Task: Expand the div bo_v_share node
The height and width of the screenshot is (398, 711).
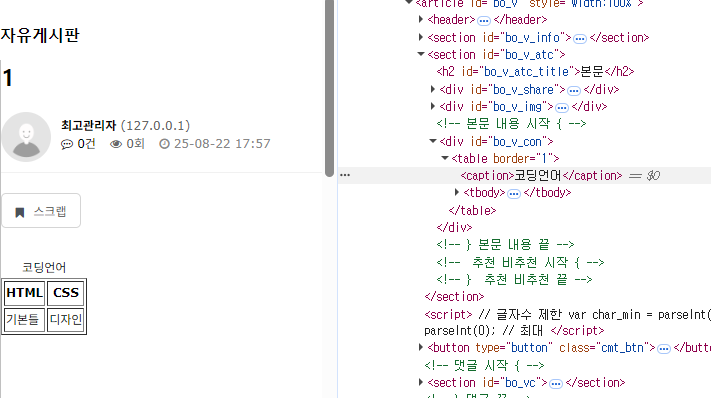Action: pyautogui.click(x=433, y=89)
